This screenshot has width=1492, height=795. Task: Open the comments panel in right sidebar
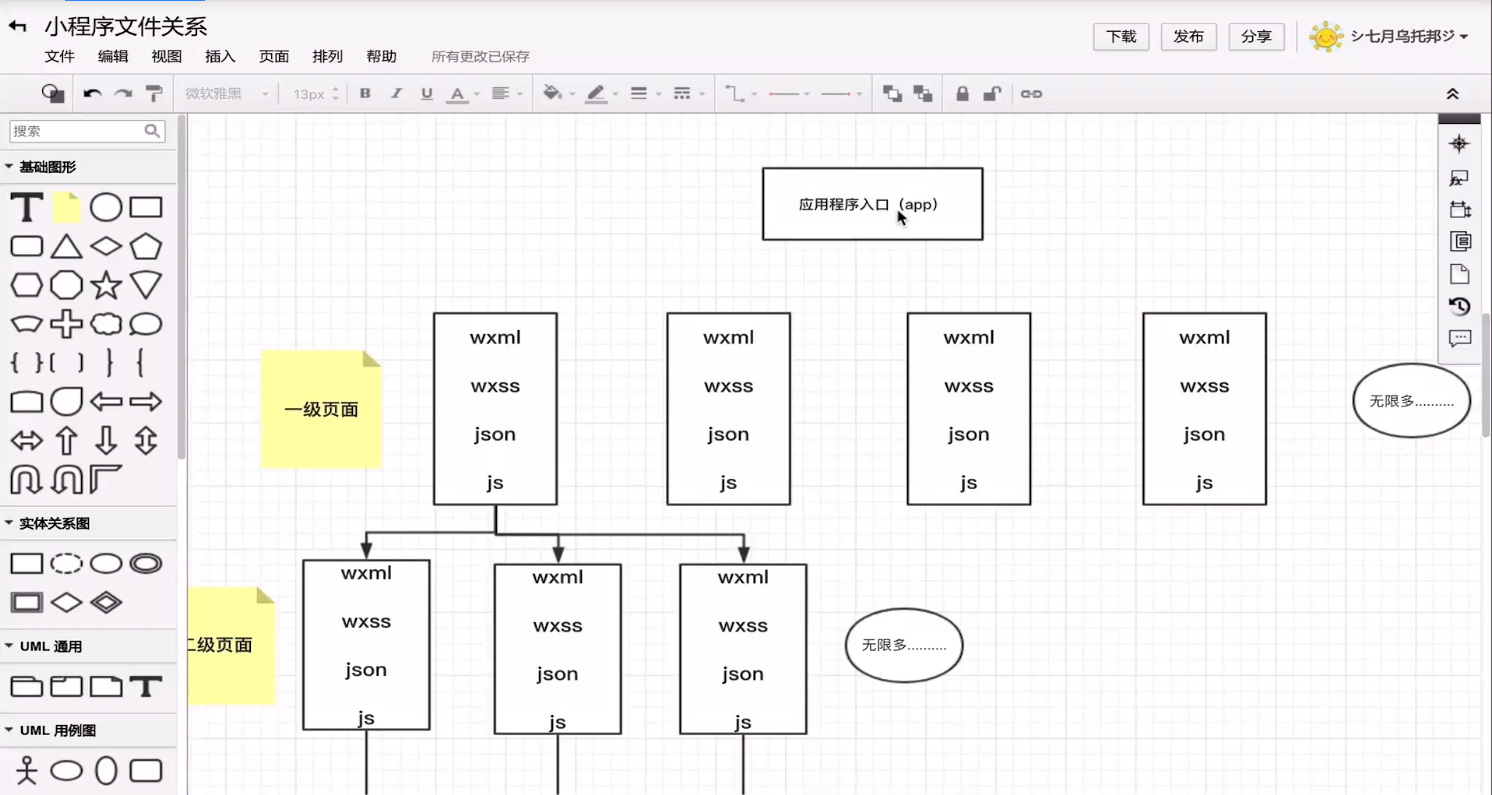click(1459, 339)
